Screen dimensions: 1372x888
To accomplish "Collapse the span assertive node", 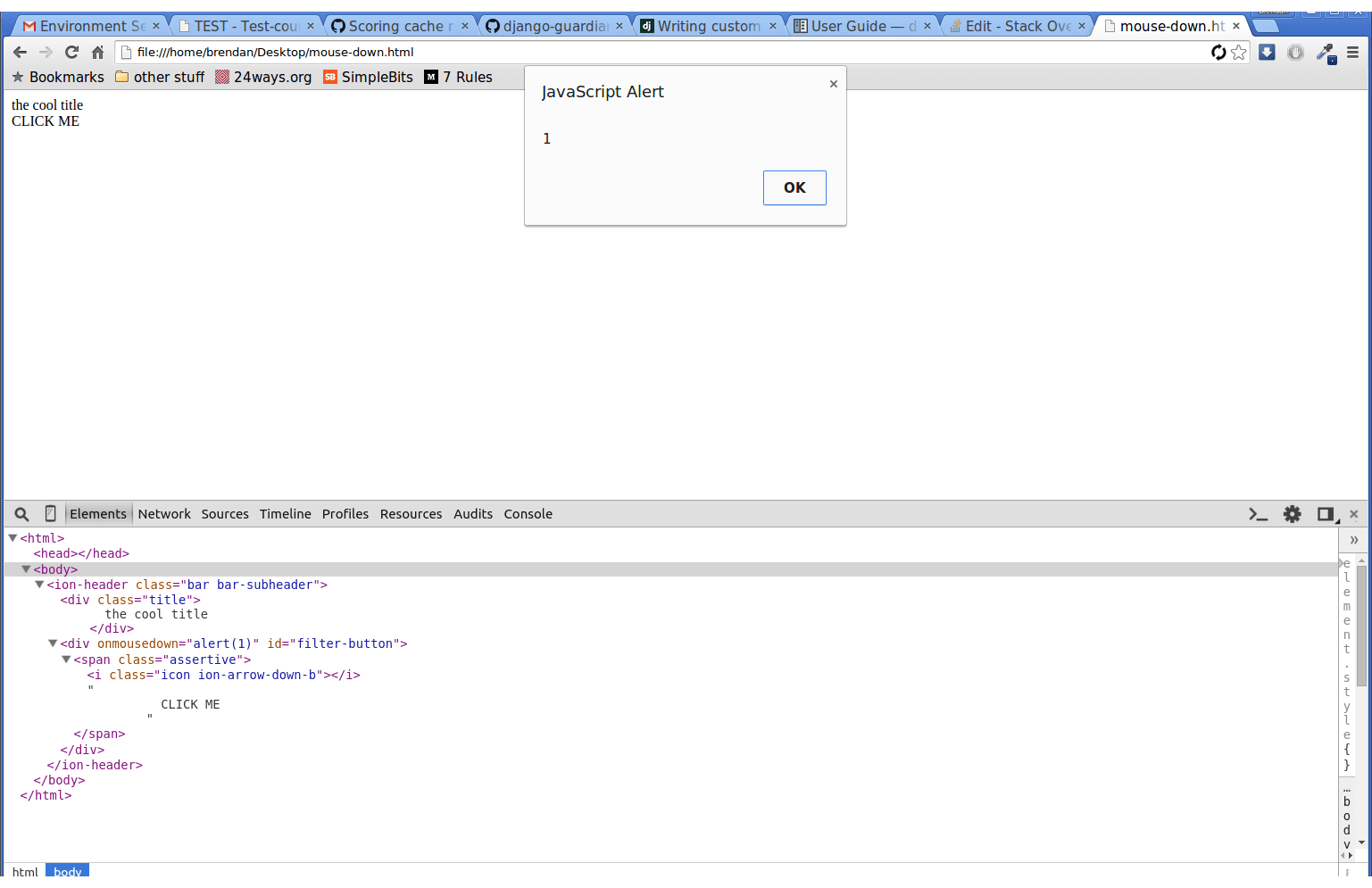I will coord(66,660).
